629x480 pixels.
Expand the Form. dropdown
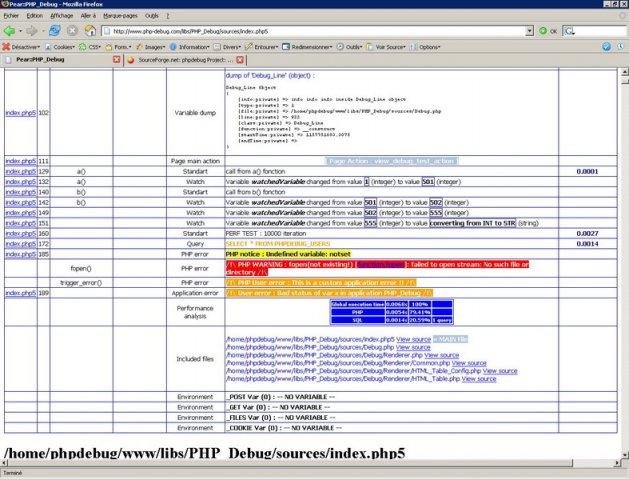pos(118,47)
